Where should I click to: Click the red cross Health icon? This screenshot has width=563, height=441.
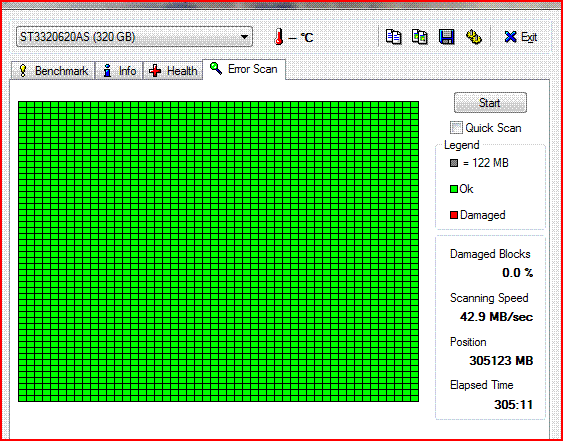click(x=155, y=71)
